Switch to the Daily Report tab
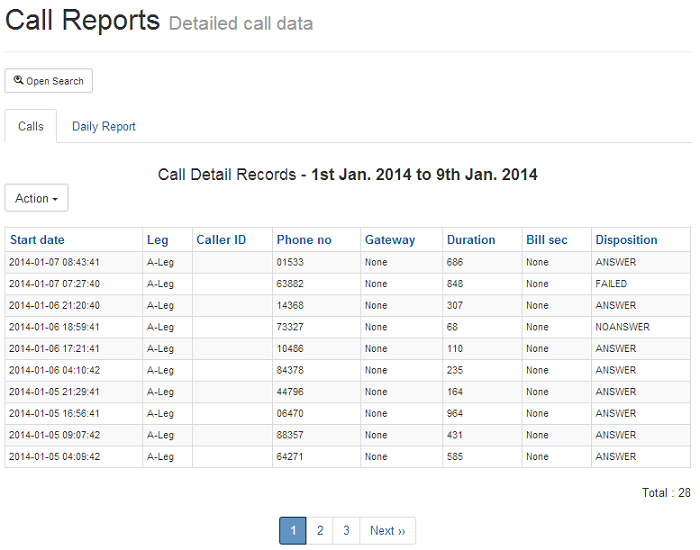700x550 pixels. coord(104,126)
